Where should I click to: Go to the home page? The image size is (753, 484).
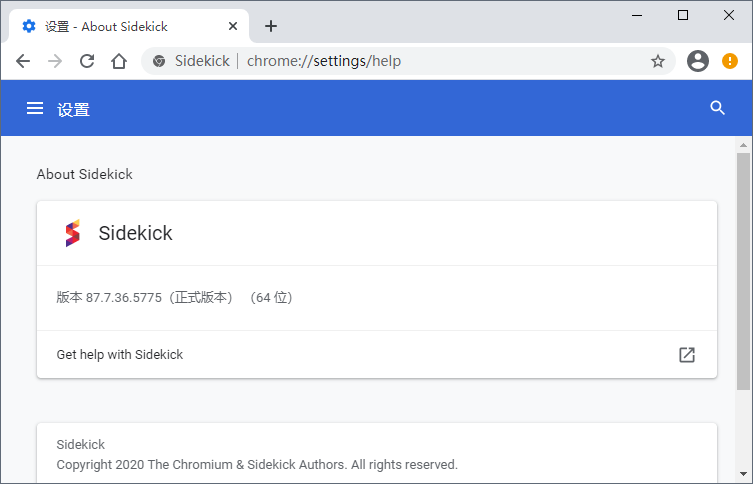(x=119, y=61)
